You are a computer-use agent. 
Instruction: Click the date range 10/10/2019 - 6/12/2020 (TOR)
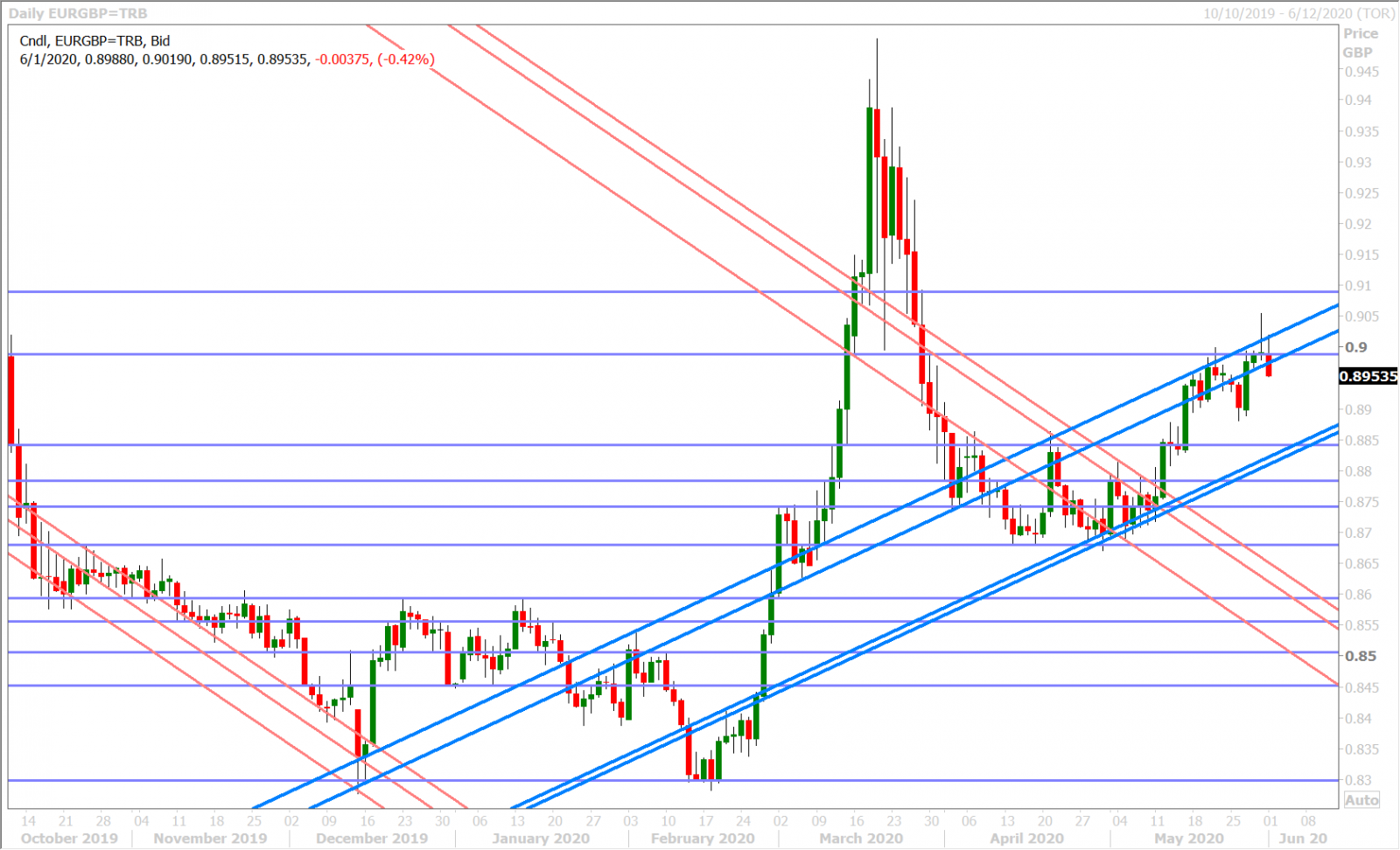click(x=1298, y=13)
